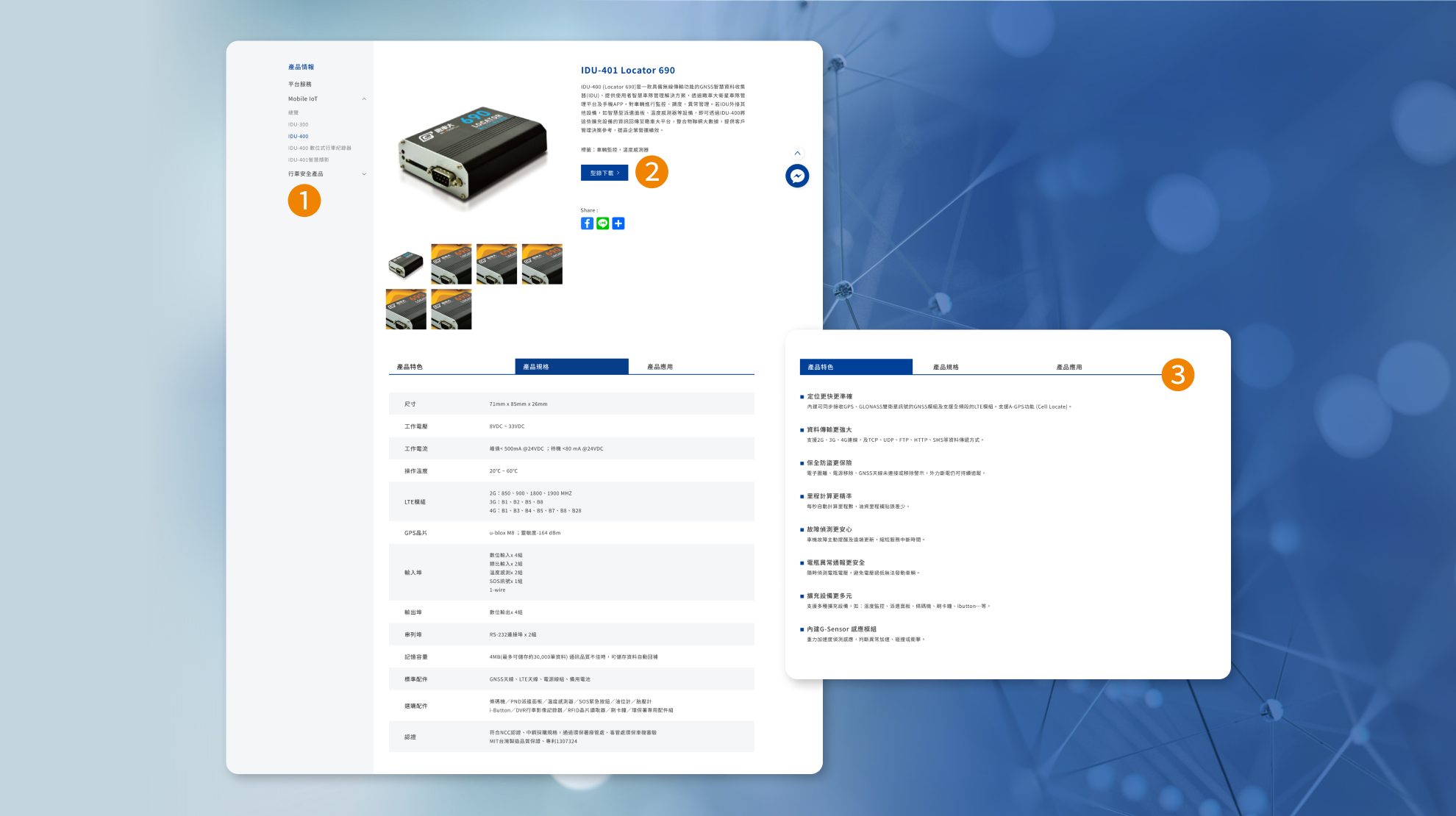
Task: Select the second gallery thumbnail
Action: [452, 264]
